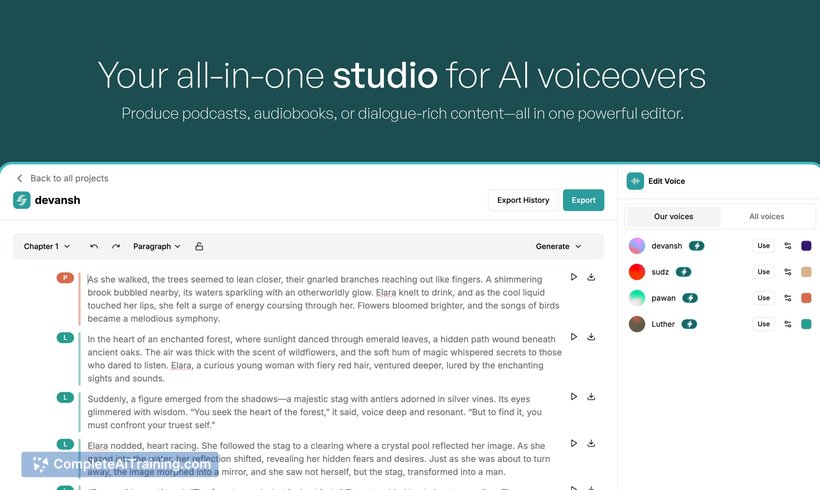
Task: Click the L badge beside 'In the heart'
Action: [x=65, y=338]
